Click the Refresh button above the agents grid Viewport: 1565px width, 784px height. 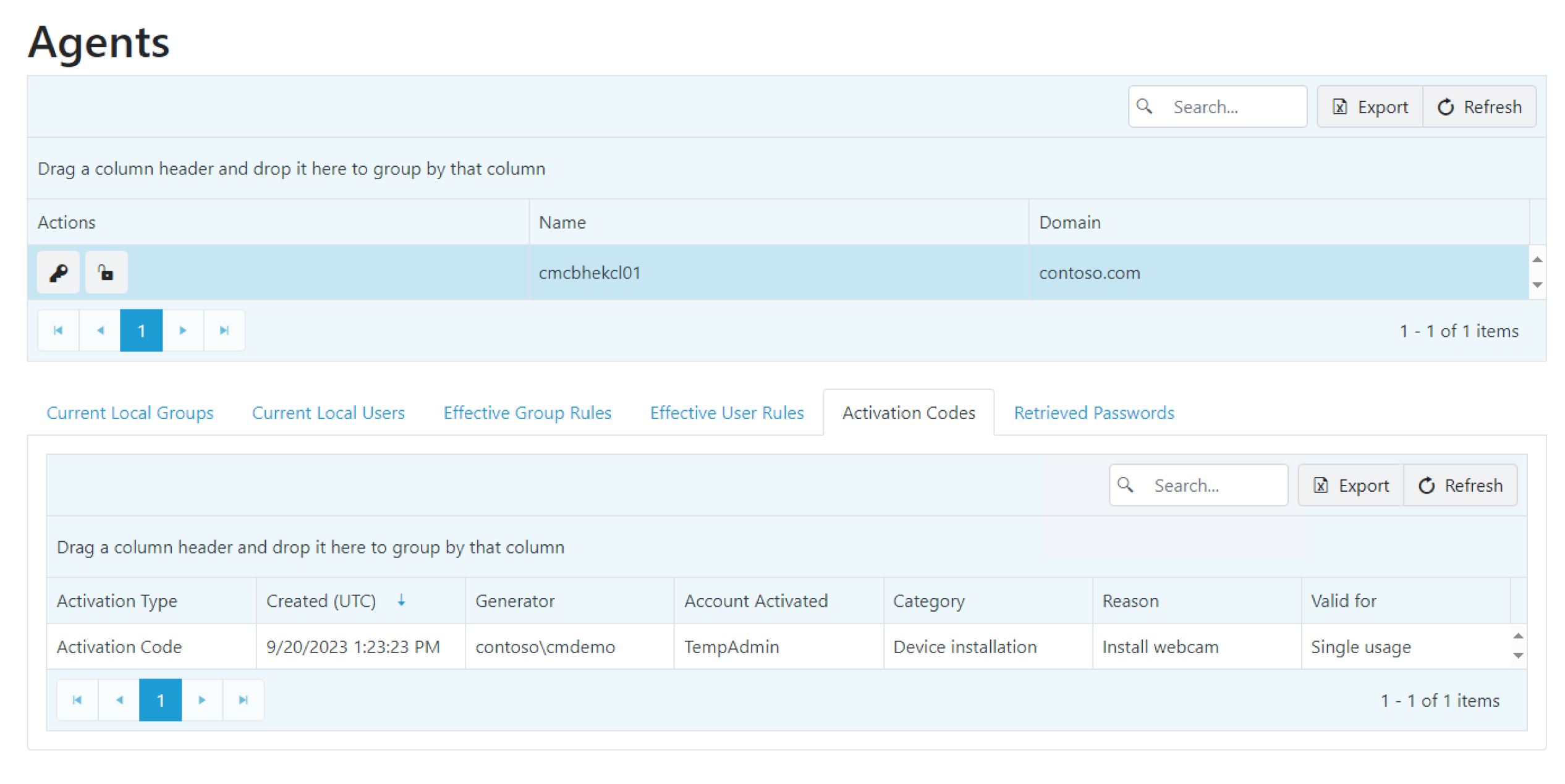[1480, 106]
